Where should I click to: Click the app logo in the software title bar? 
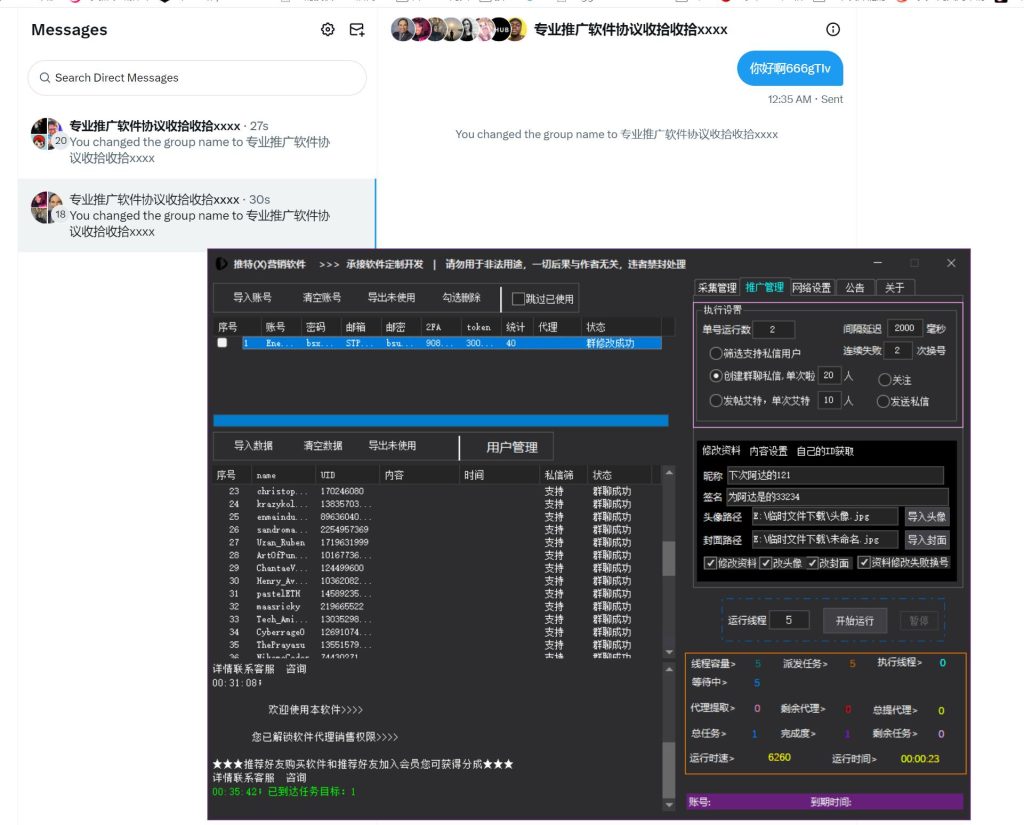222,264
